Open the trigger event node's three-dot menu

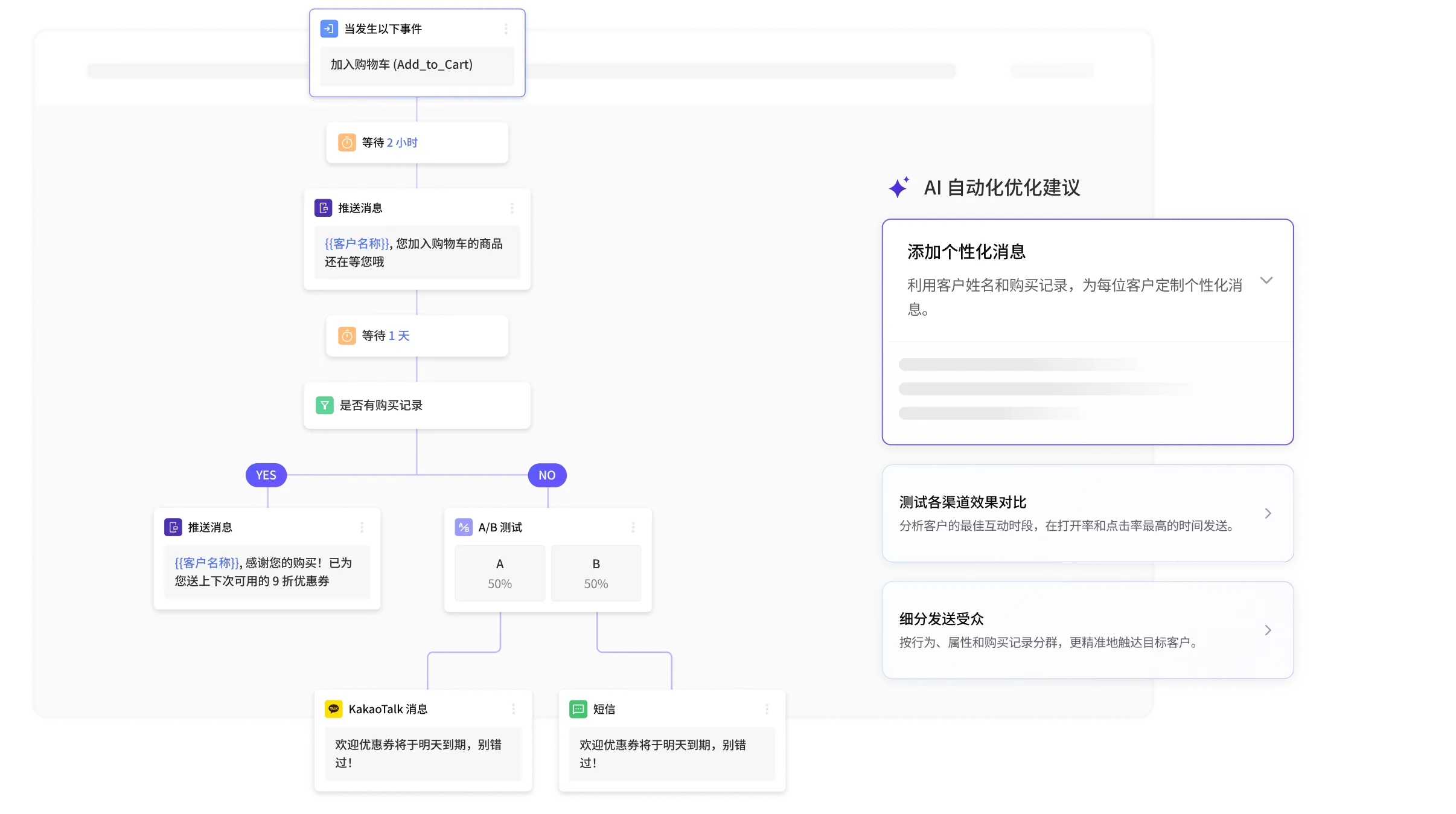click(x=506, y=28)
